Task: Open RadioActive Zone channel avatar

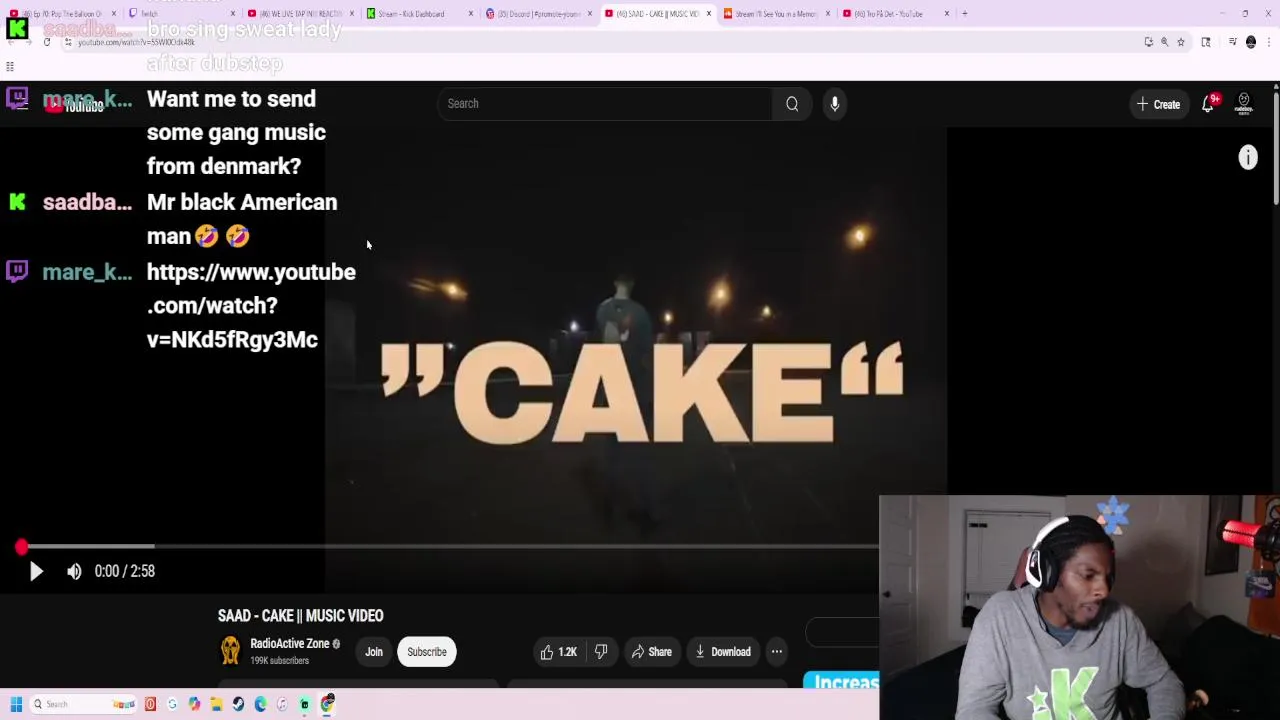Action: pyautogui.click(x=230, y=651)
